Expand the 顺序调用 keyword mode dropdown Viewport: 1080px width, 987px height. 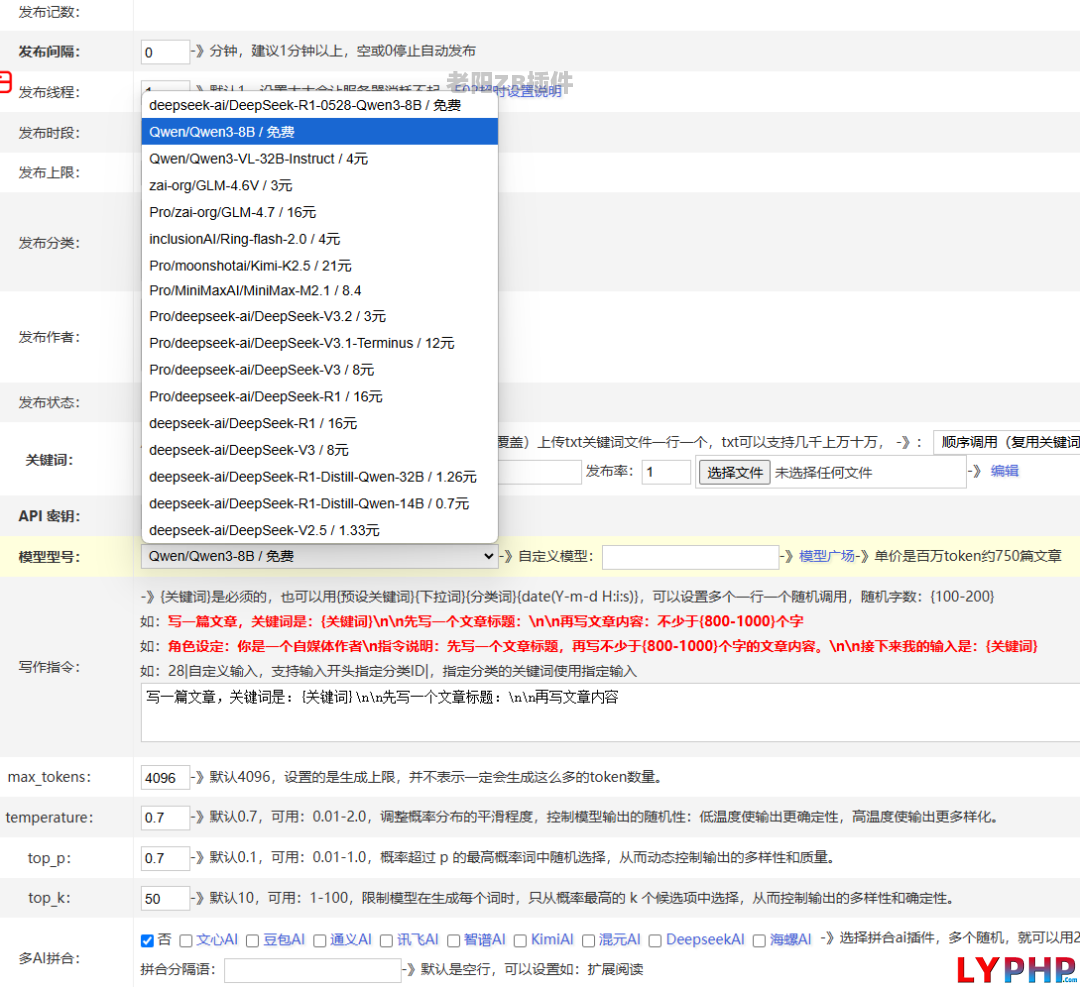[1005, 442]
